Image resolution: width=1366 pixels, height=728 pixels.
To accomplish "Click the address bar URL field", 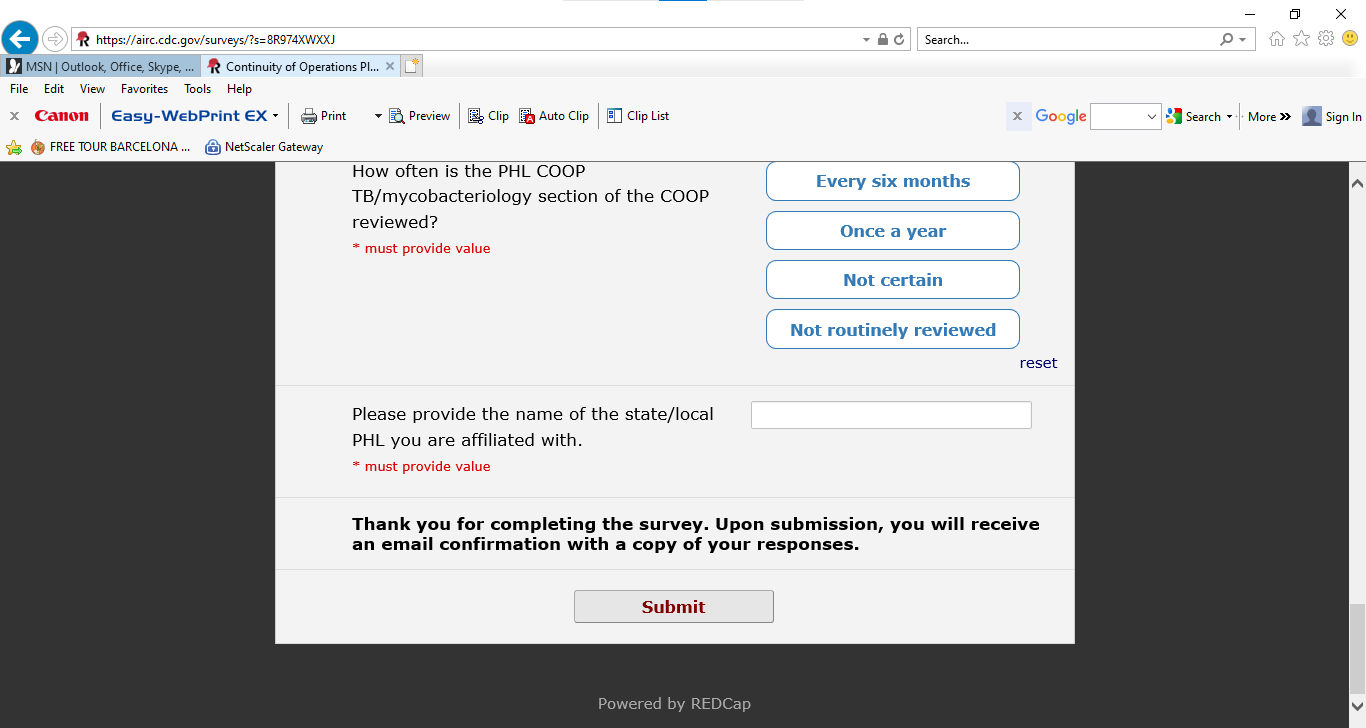I will pyautogui.click(x=465, y=40).
